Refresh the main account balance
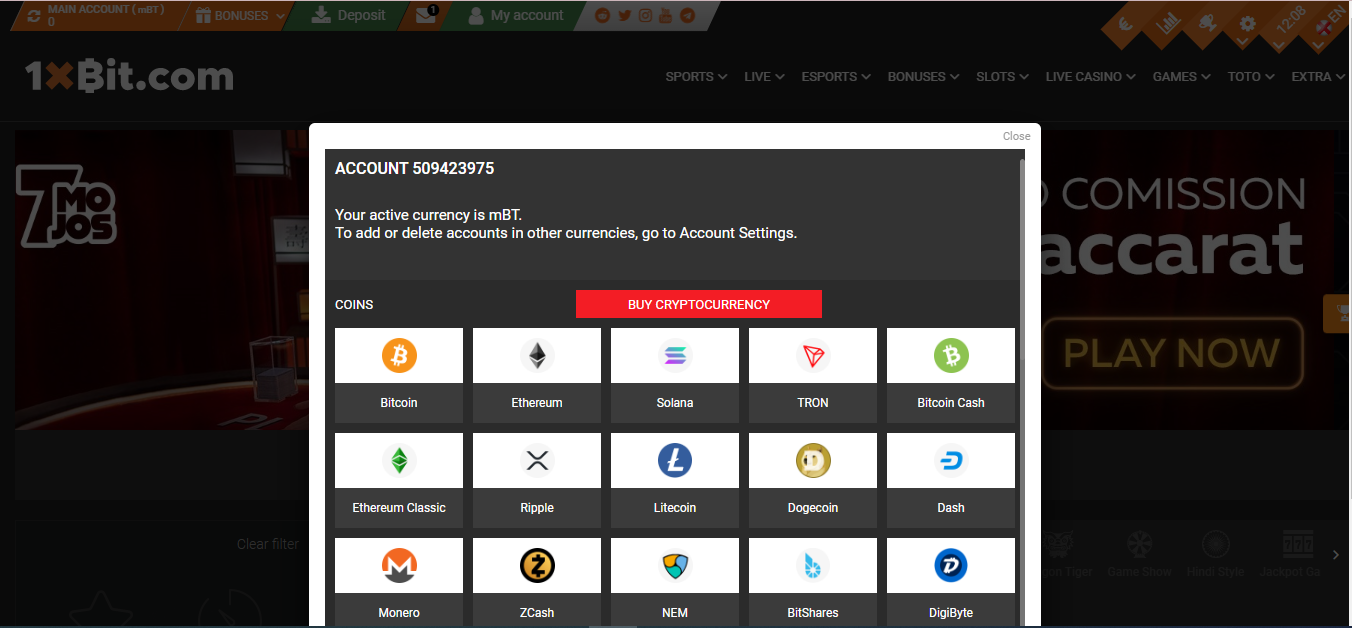 (35, 16)
